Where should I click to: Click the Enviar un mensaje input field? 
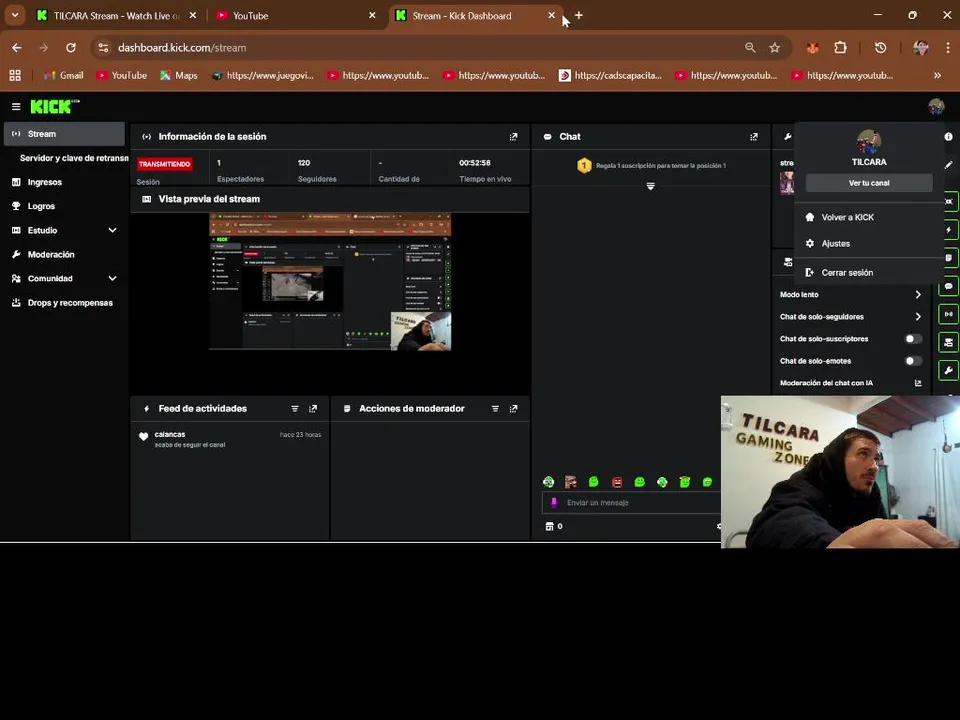(631, 503)
